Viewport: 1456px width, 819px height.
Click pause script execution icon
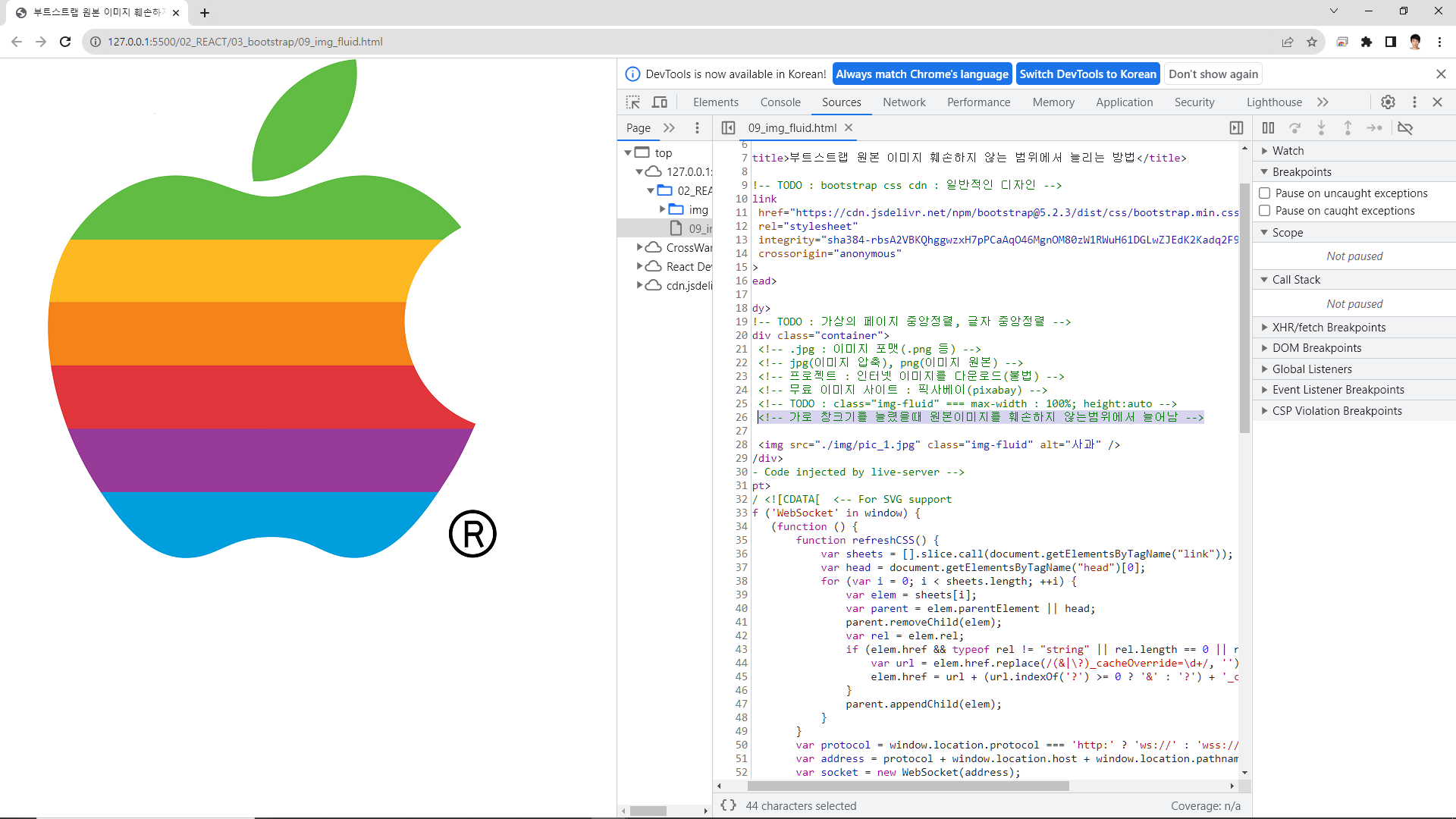coord(1268,128)
